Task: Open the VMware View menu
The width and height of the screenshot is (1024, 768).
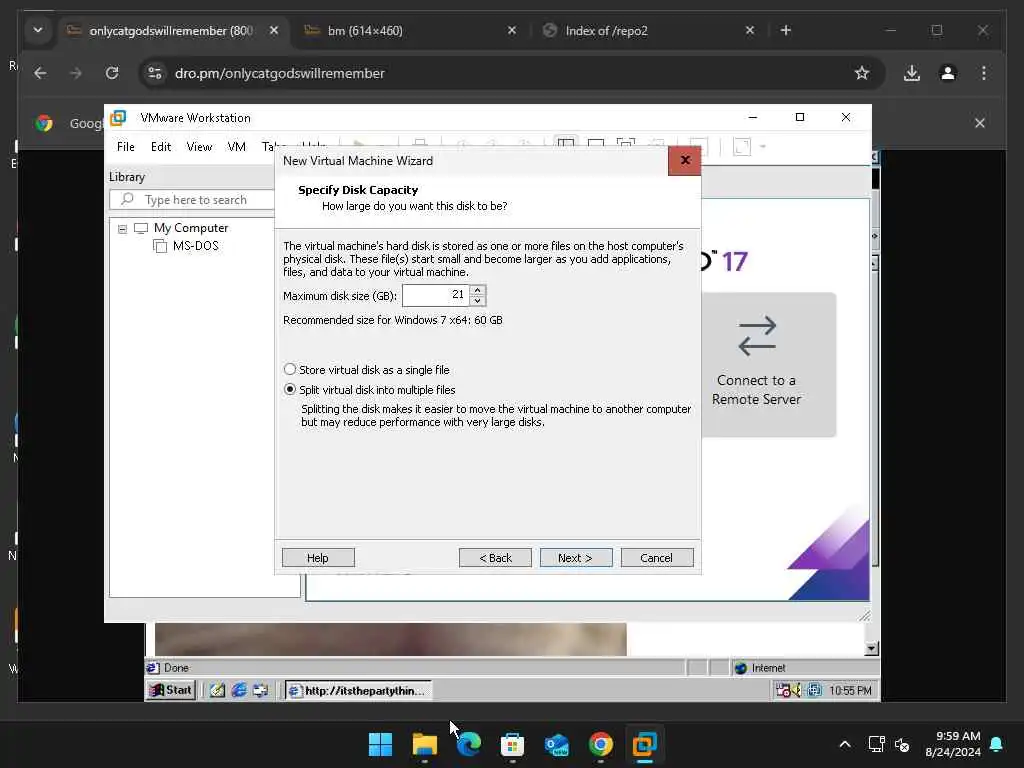Action: click(199, 147)
